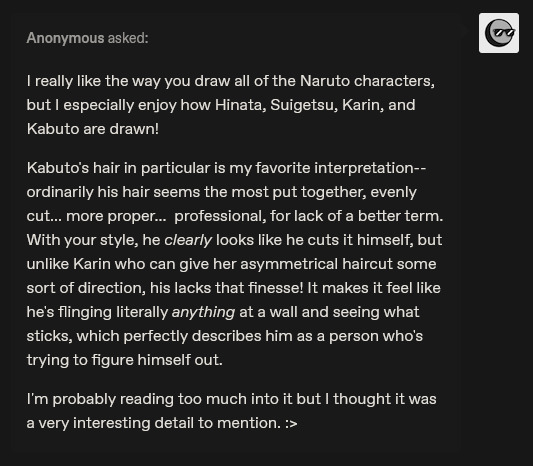This screenshot has width=533, height=466.
Task: Click the line 'Kabuto are drawn!'
Action: [x=93, y=129]
